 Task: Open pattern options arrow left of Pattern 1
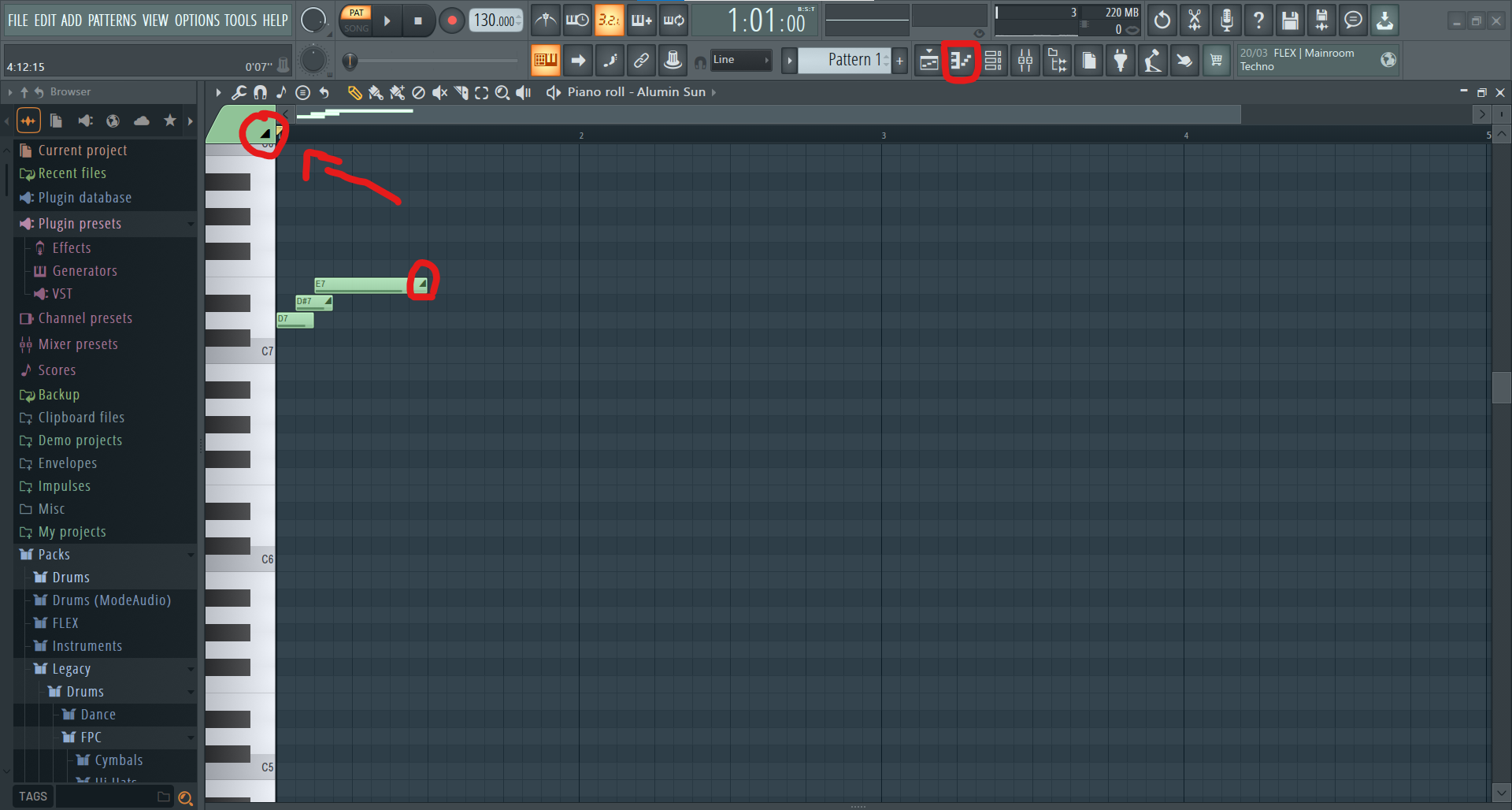point(789,60)
